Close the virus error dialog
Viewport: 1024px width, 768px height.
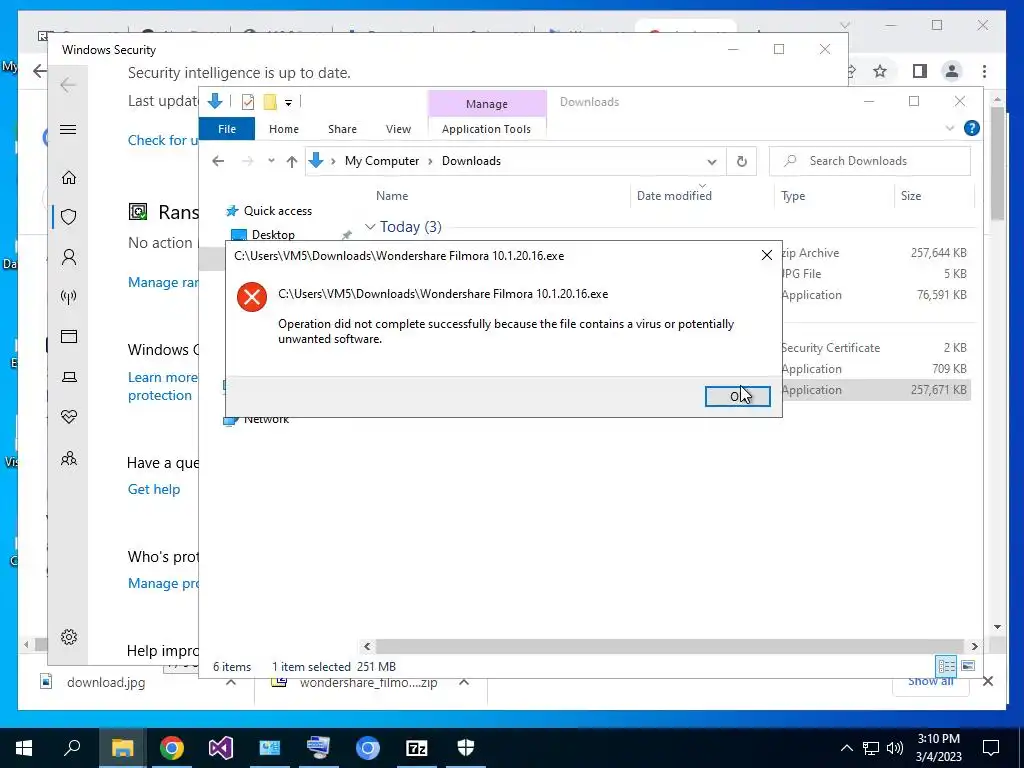point(767,255)
